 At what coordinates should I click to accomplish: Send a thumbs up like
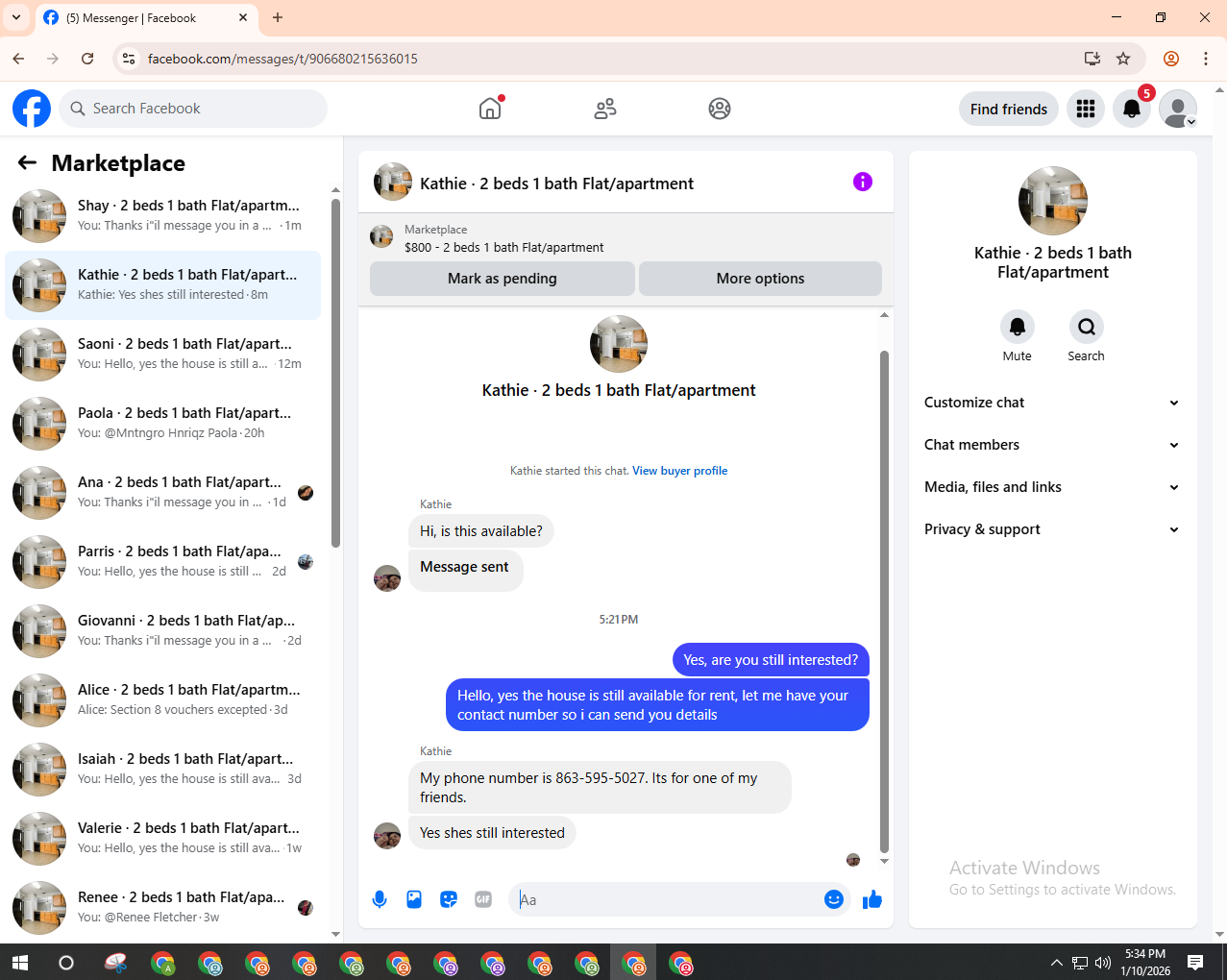click(872, 899)
